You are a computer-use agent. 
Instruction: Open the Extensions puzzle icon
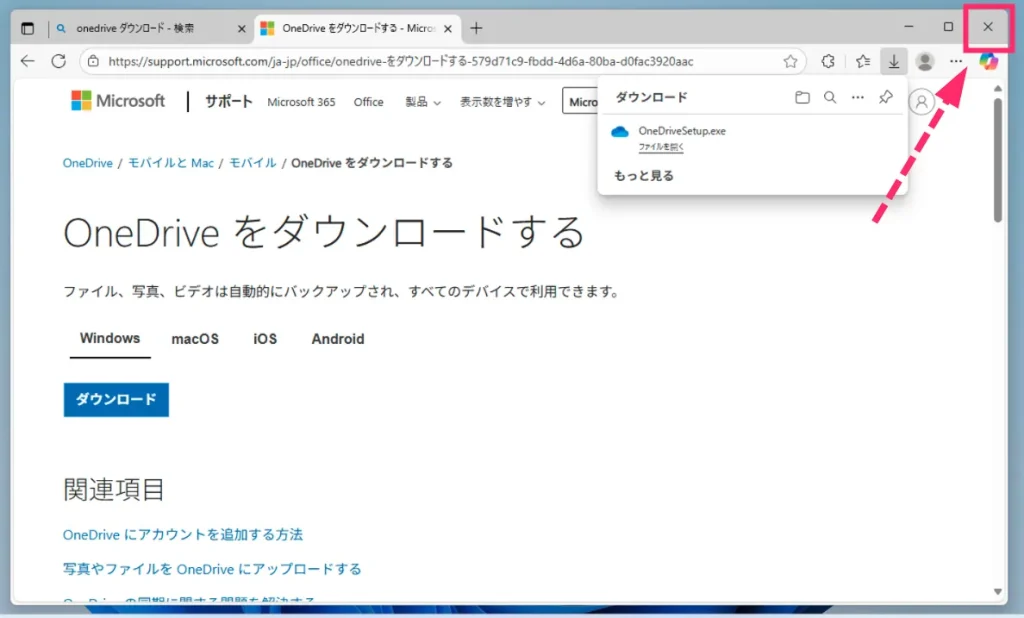(828, 61)
